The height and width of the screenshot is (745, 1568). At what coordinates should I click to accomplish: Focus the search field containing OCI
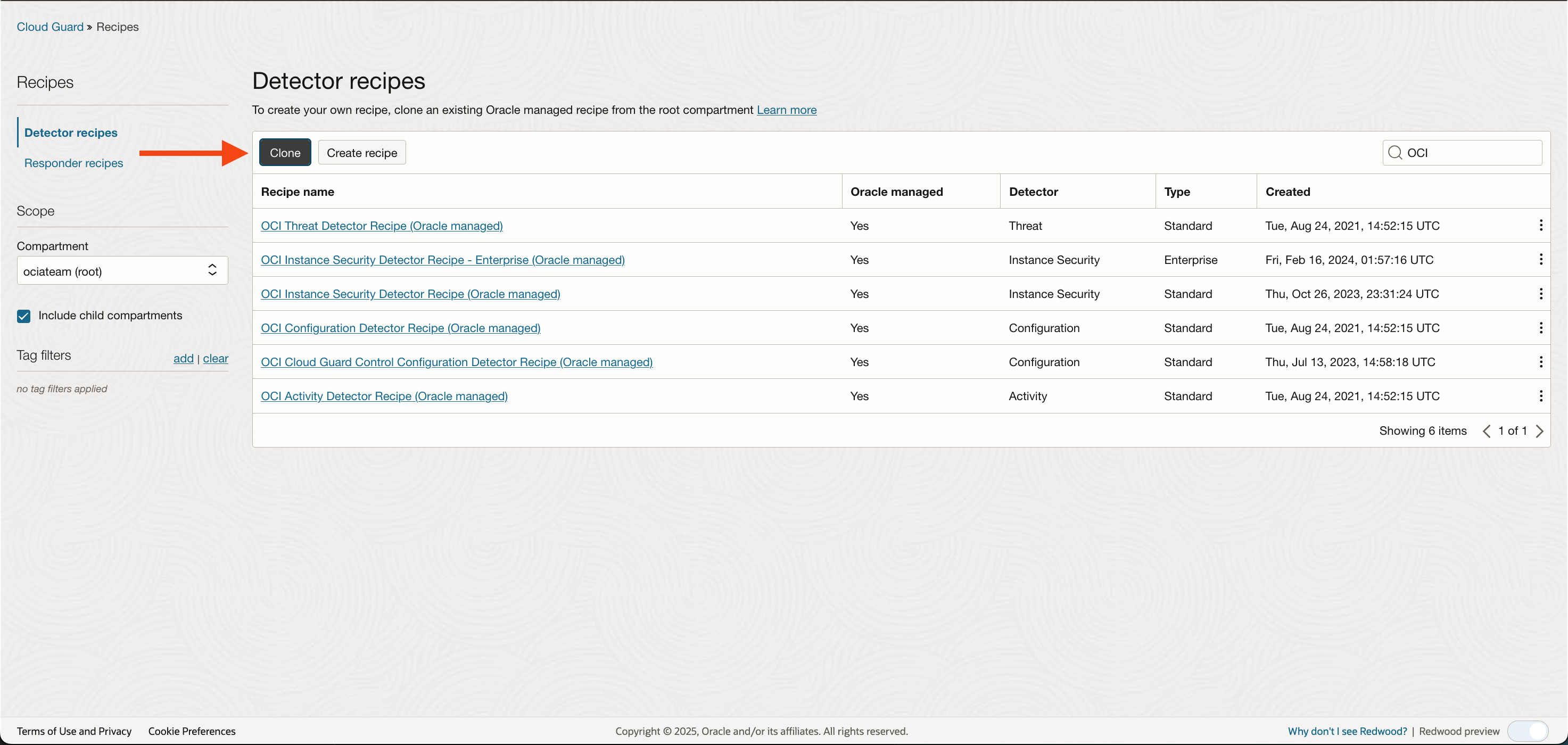click(x=1470, y=153)
